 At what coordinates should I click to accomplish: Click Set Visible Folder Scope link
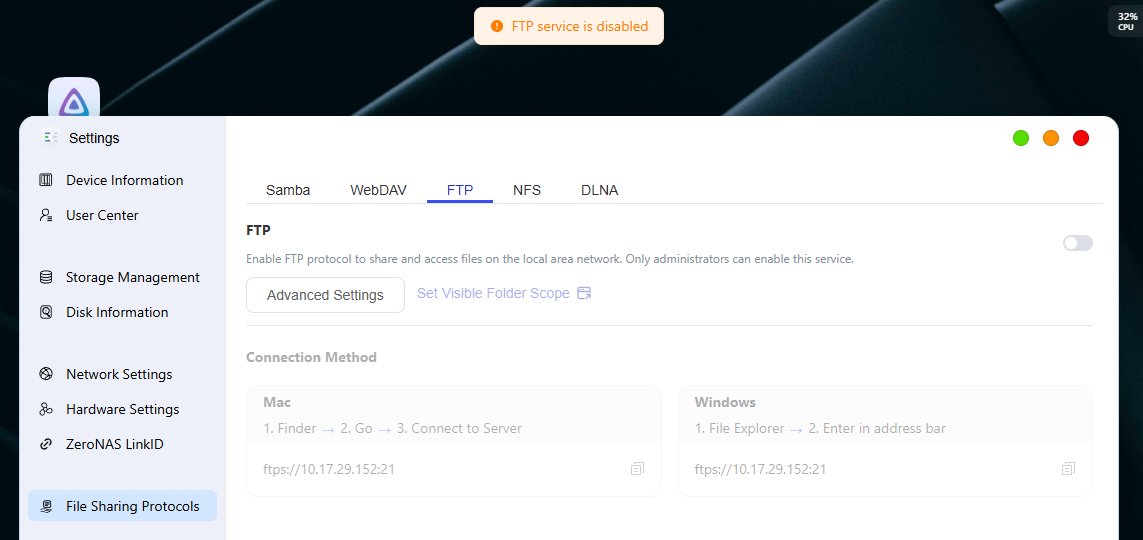(493, 294)
